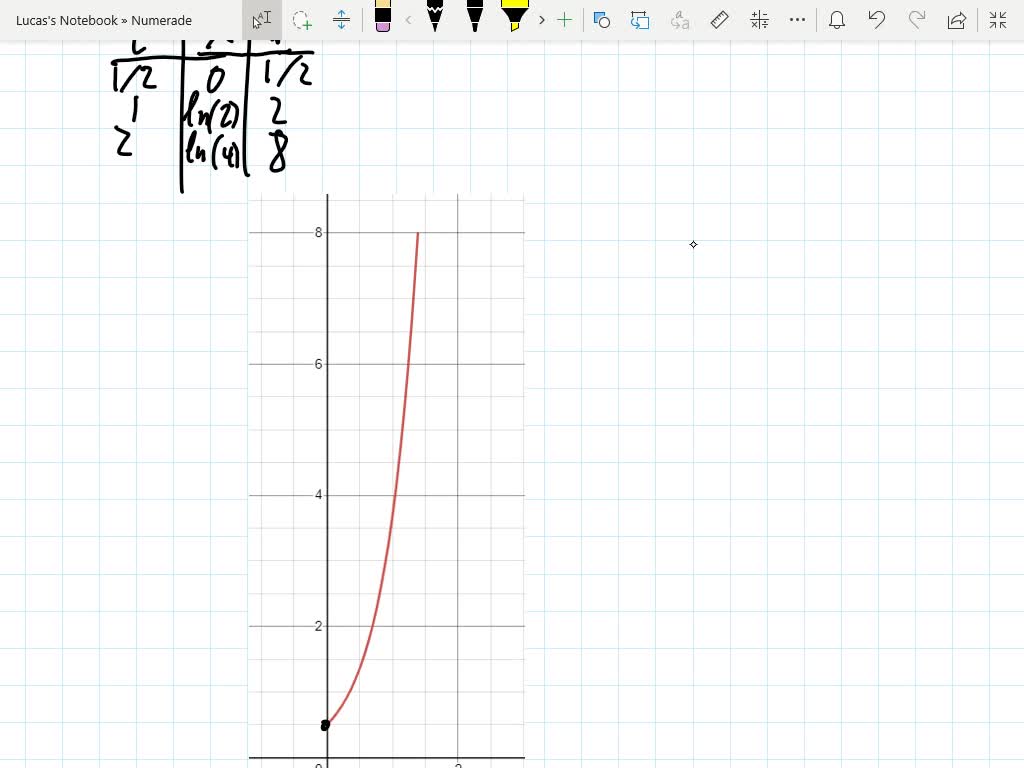Undo the last ink stroke
The image size is (1024, 768).
877,20
